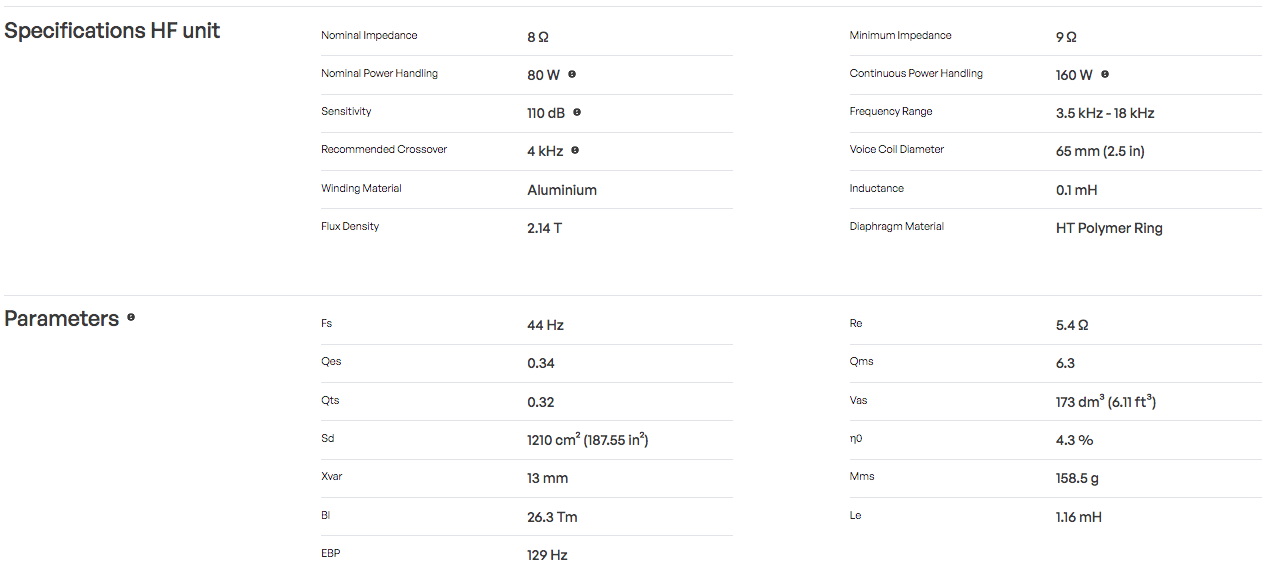Click the info icon beside 160 W
The height and width of the screenshot is (572, 1274).
pos(1105,74)
